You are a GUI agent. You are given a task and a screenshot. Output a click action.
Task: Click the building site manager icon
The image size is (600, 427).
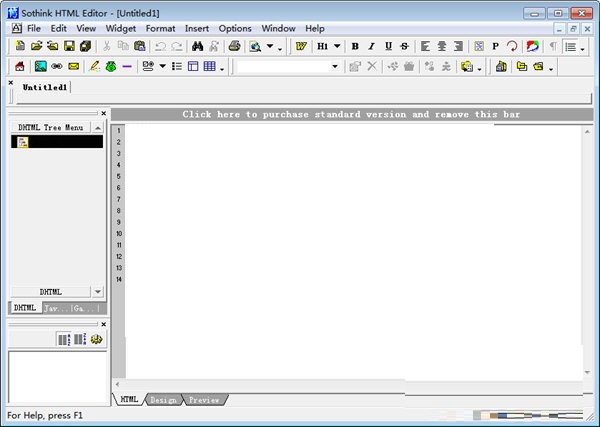[501, 67]
